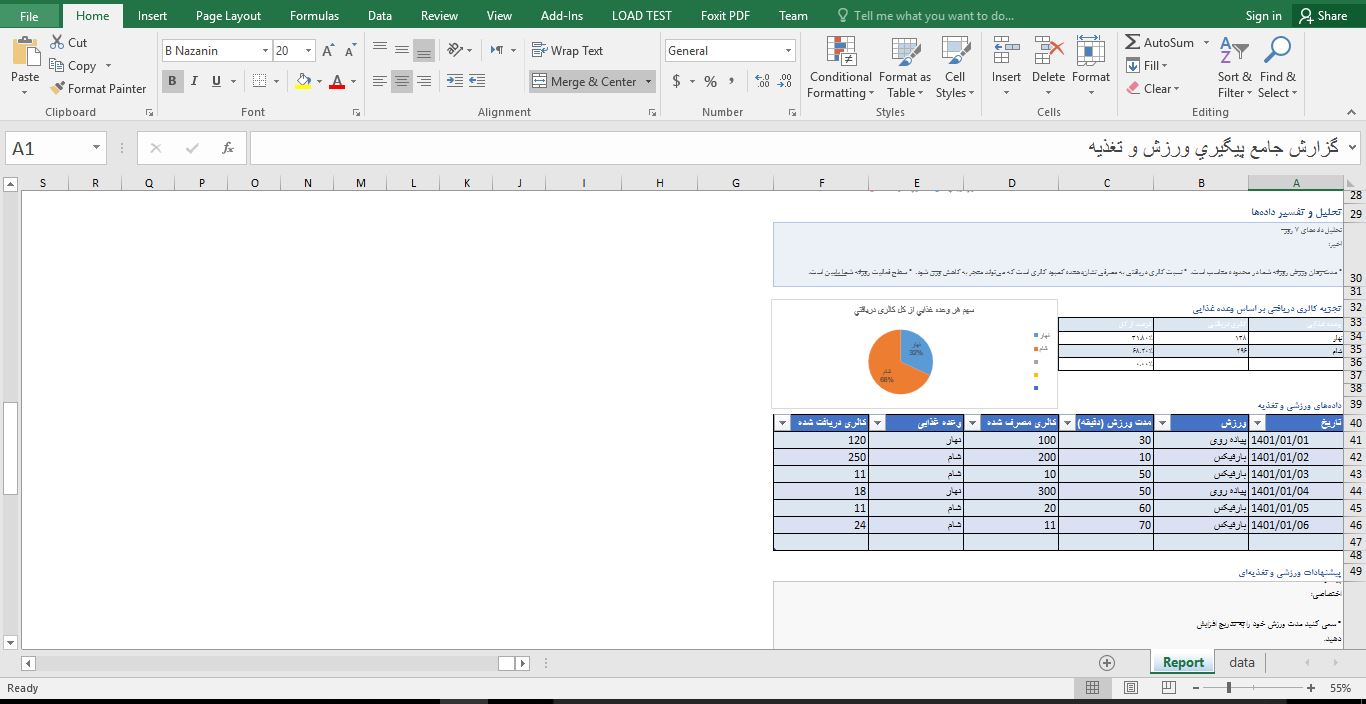Viewport: 1366px width, 704px height.
Task: Open the data worksheet tab
Action: point(1242,662)
